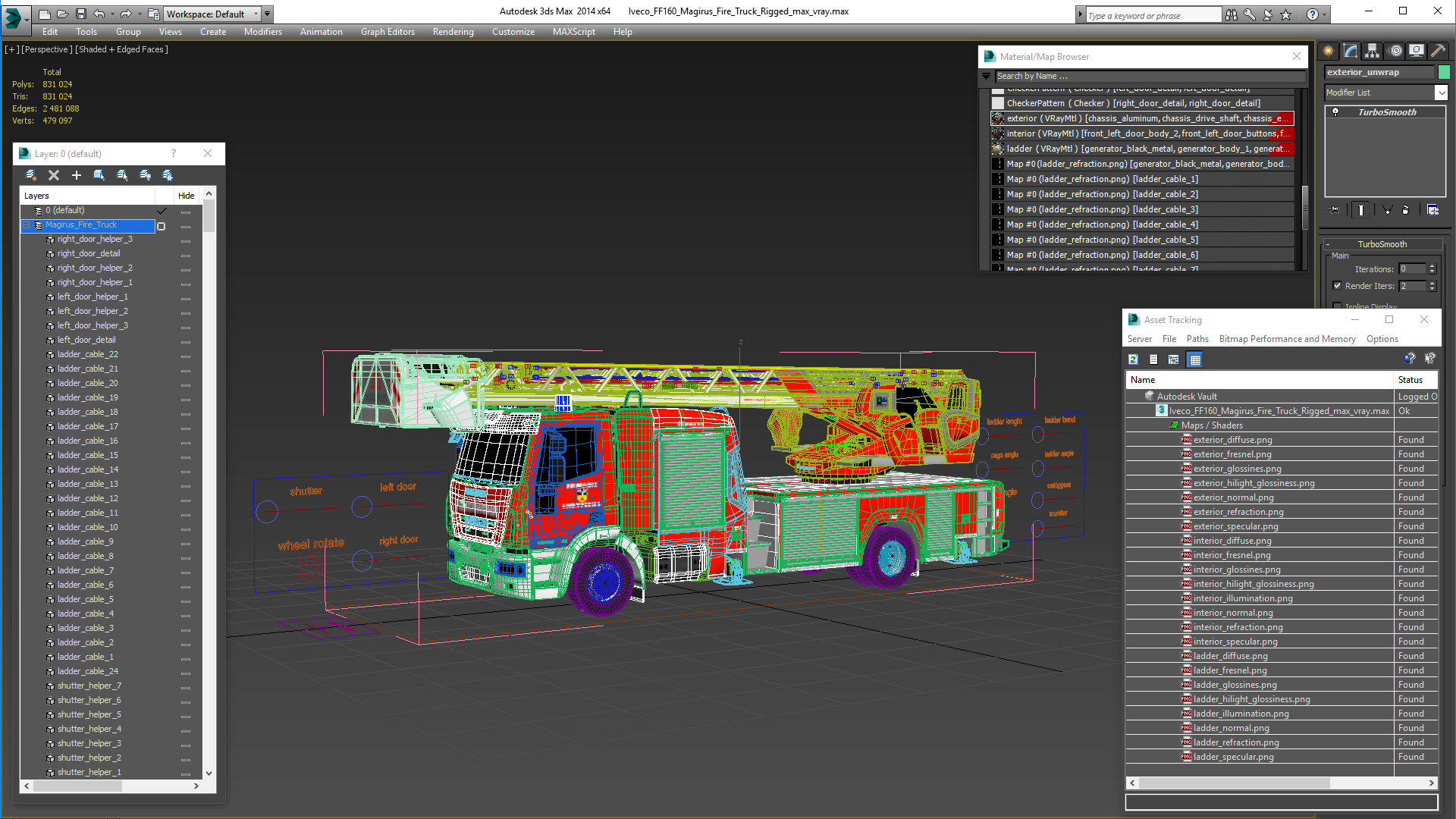Open the Motion tab in command panel
The image size is (1456, 819).
(1395, 51)
